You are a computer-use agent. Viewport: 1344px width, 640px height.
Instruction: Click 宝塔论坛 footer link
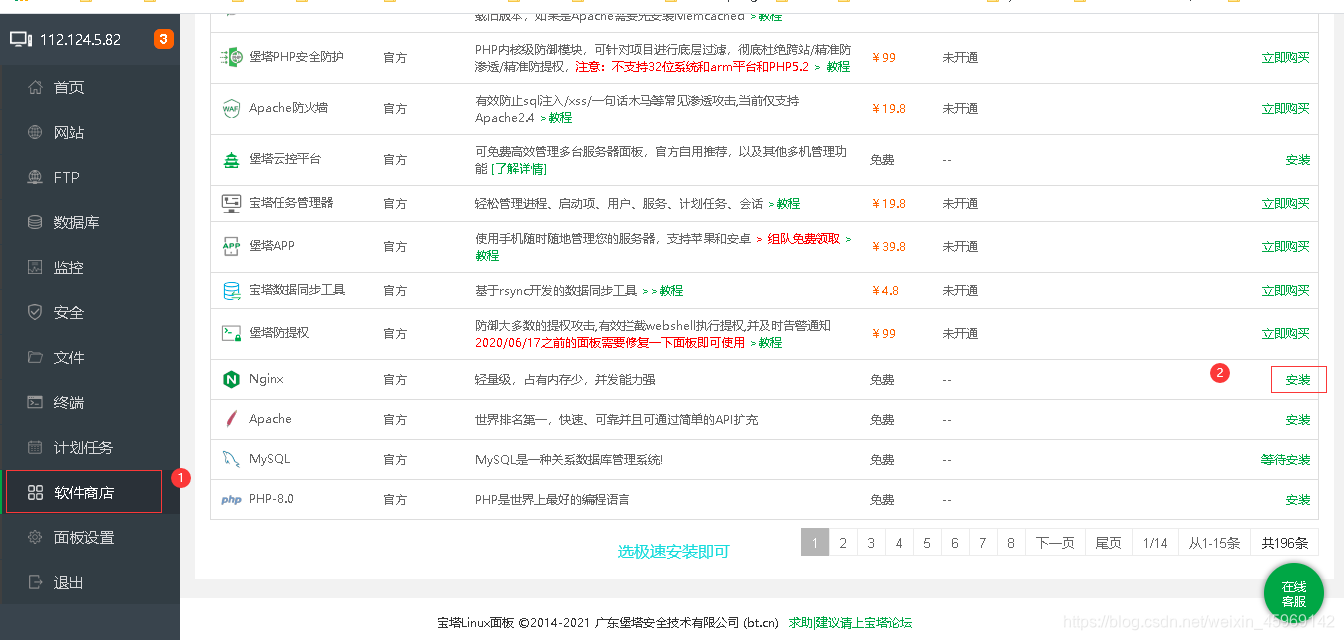[x=887, y=623]
